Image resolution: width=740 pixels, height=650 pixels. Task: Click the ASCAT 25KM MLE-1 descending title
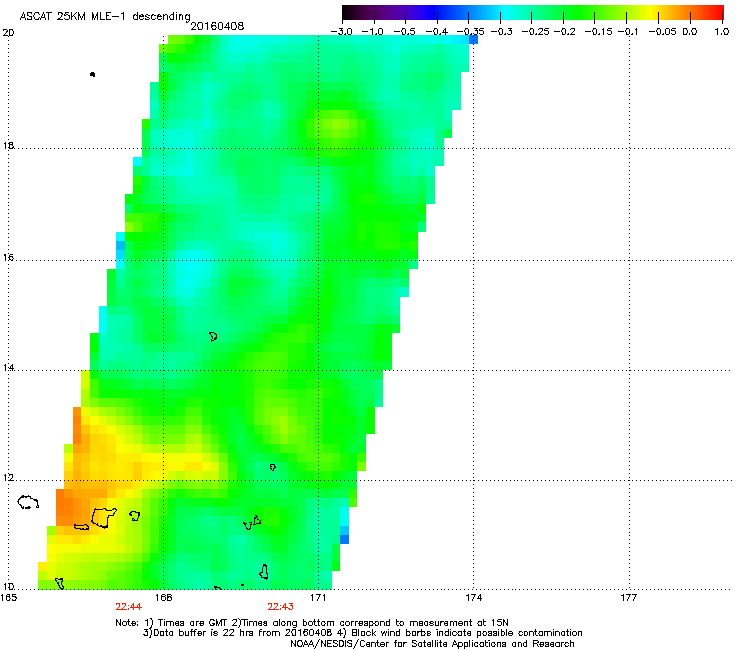tap(105, 16)
